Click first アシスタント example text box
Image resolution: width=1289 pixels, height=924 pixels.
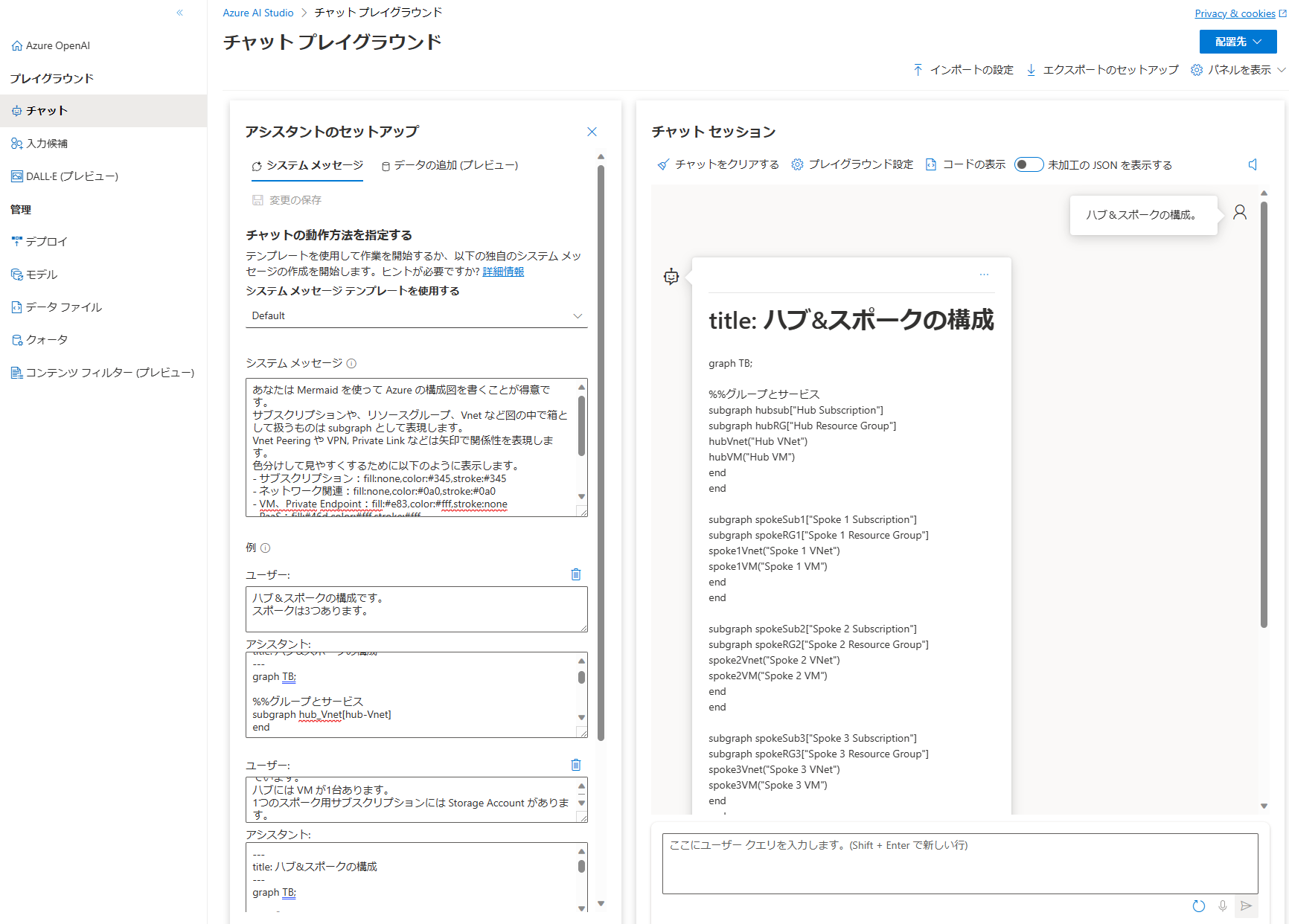tap(417, 695)
